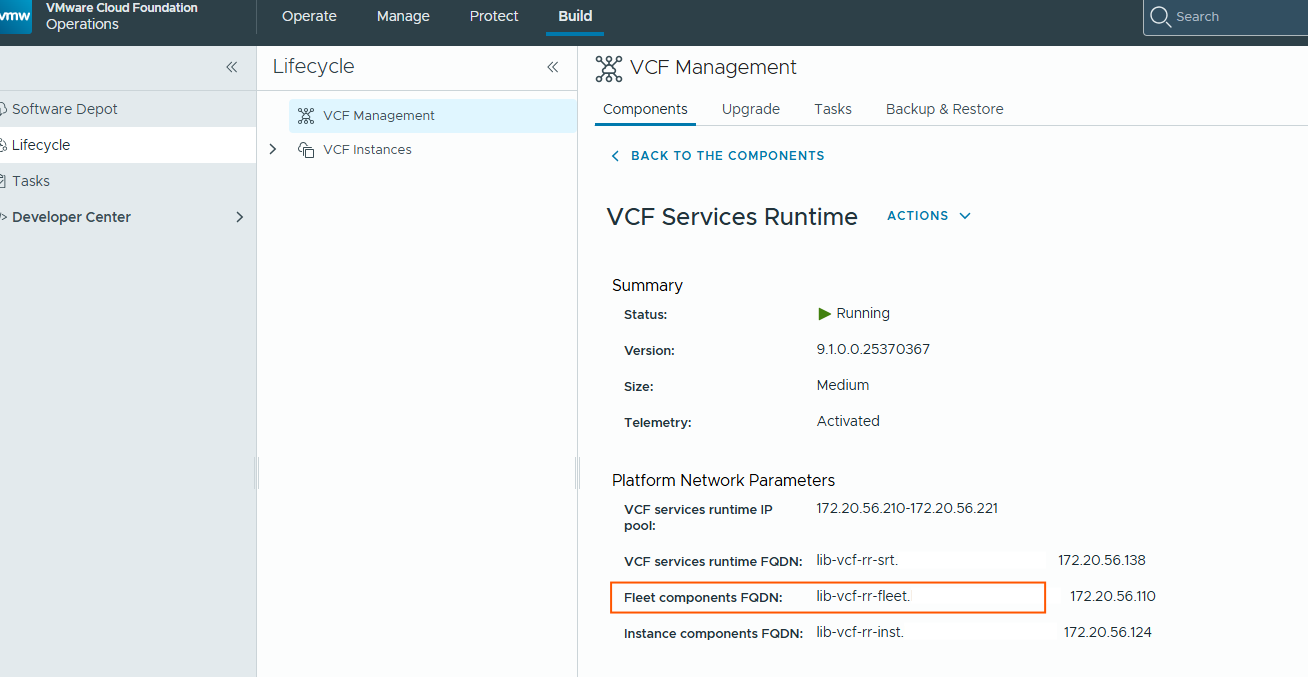Click the VCF Services Runtime heading
Image resolution: width=1308 pixels, height=677 pixels.
point(732,217)
